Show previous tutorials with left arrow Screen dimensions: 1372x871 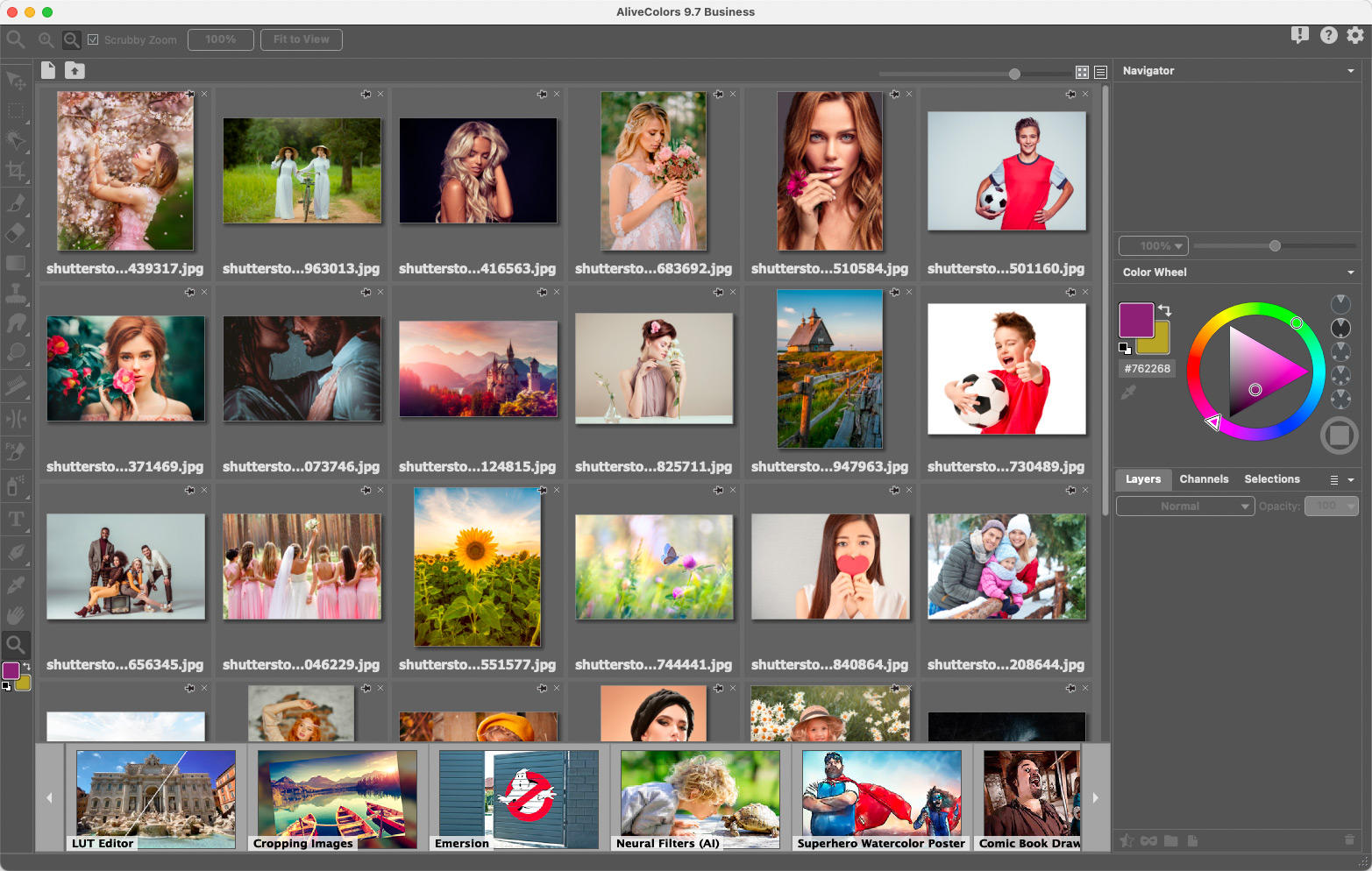[x=49, y=797]
